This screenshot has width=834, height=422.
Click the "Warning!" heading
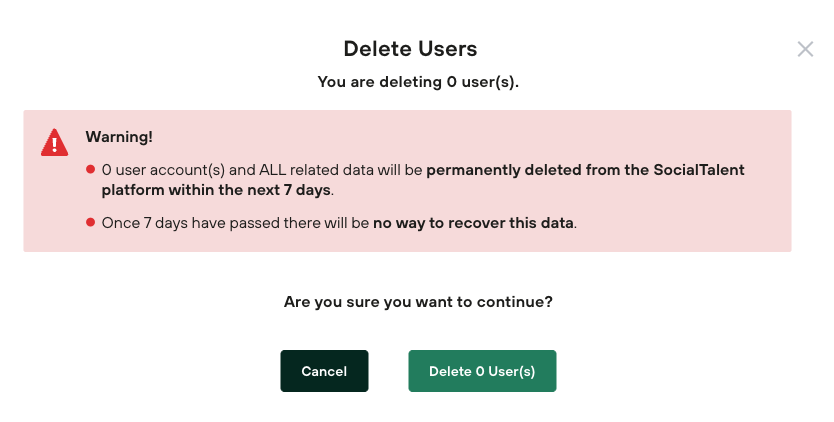119,136
